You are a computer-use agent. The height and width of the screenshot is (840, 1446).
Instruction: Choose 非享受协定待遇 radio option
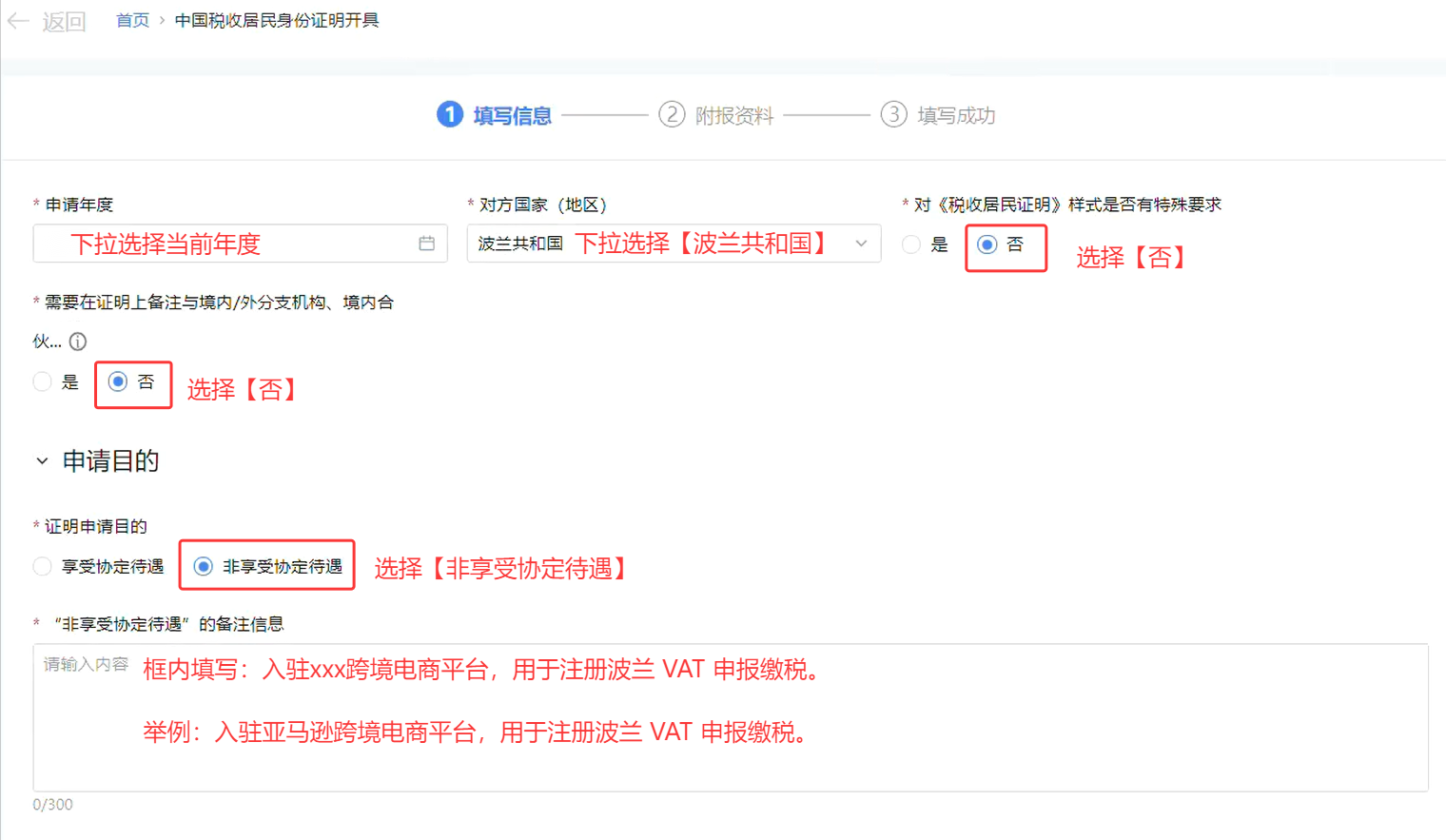click(x=204, y=567)
